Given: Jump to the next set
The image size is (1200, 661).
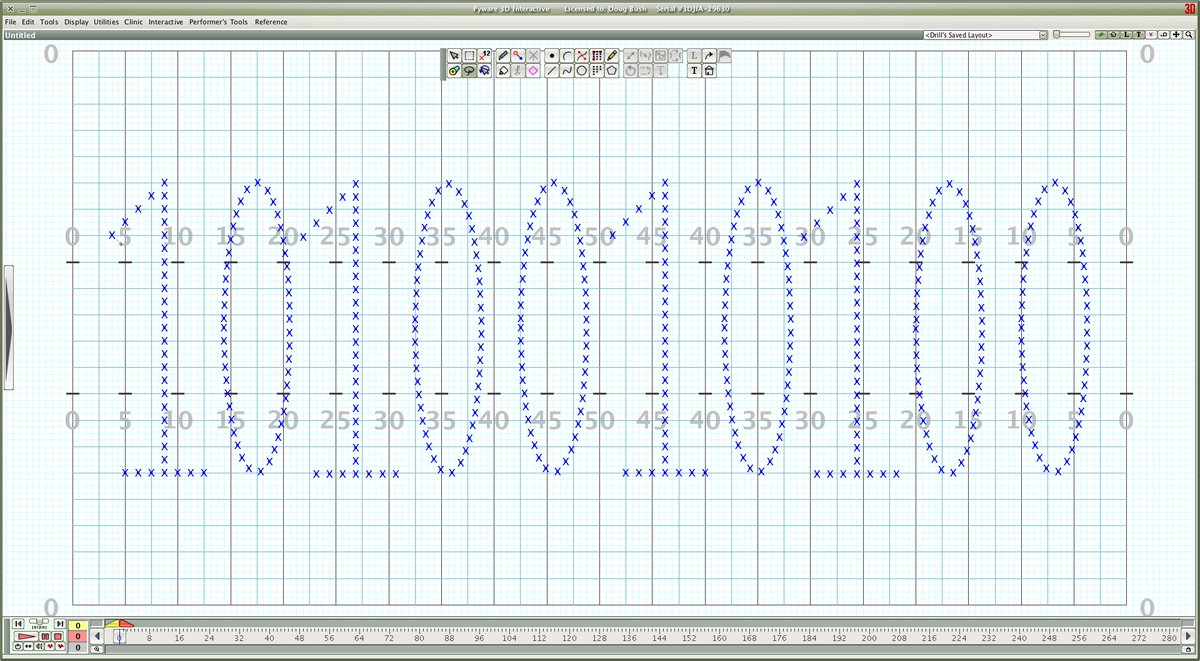Looking at the screenshot, I should coord(60,624).
